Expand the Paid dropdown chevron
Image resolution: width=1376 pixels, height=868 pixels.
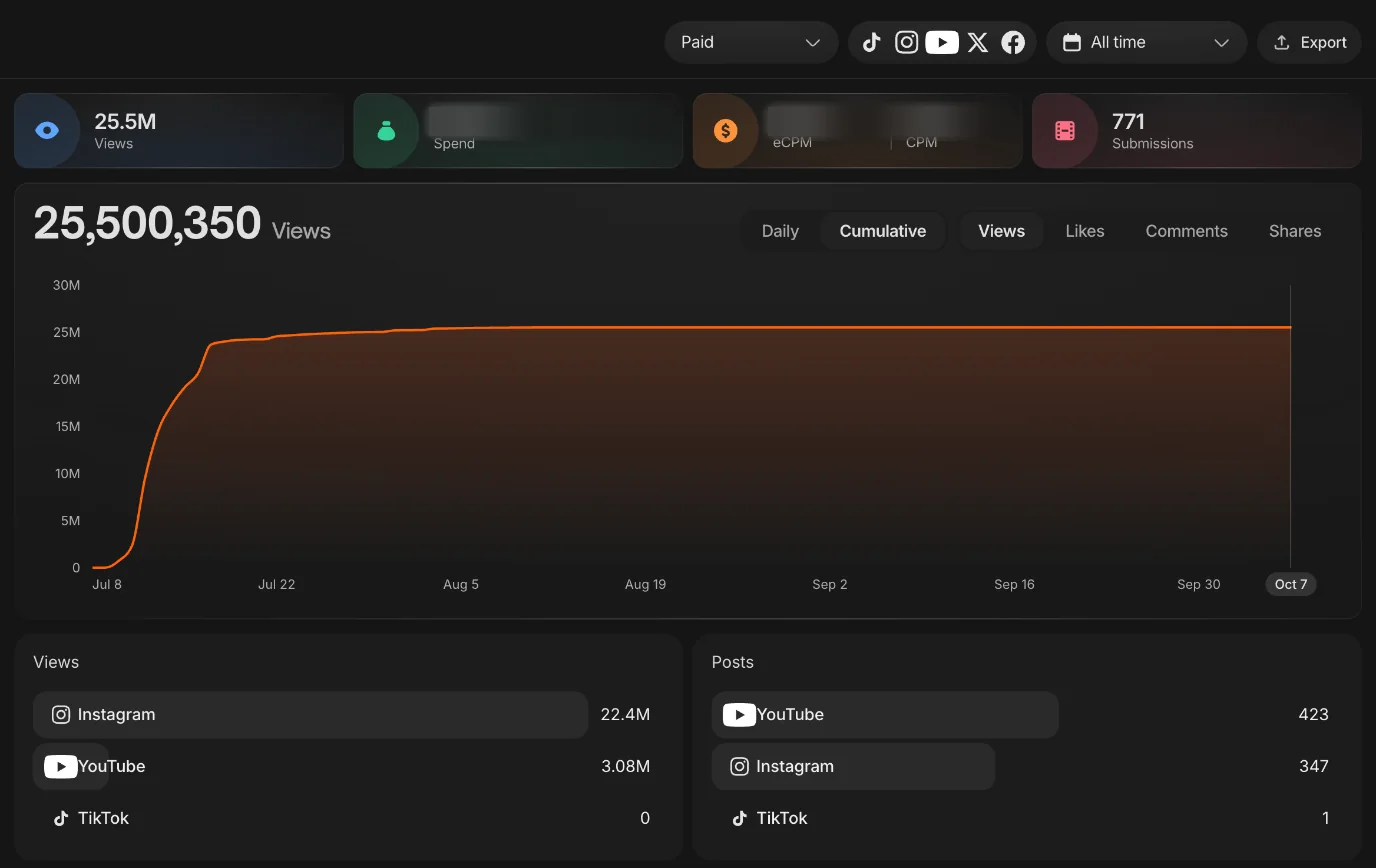point(813,42)
